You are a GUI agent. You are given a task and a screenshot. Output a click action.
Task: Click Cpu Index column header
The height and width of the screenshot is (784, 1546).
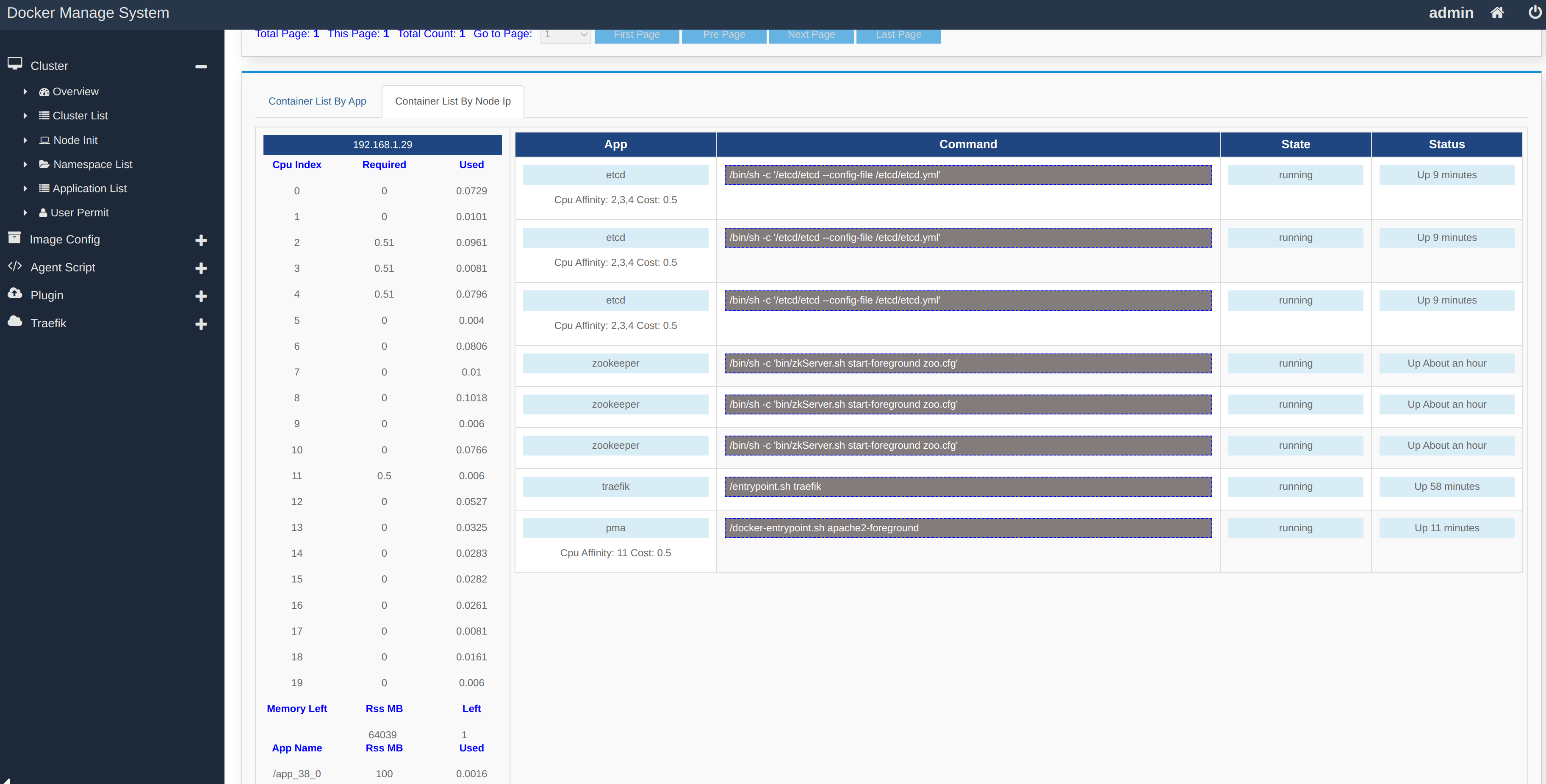click(296, 164)
